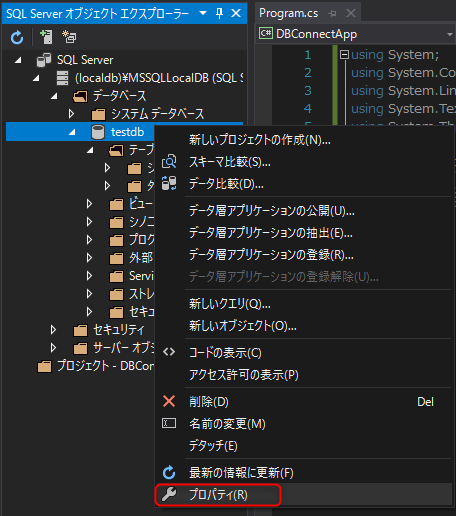The height and width of the screenshot is (516, 456).
Task: Select the プロジェクト - DBConnectApp node
Action: (x=105, y=366)
